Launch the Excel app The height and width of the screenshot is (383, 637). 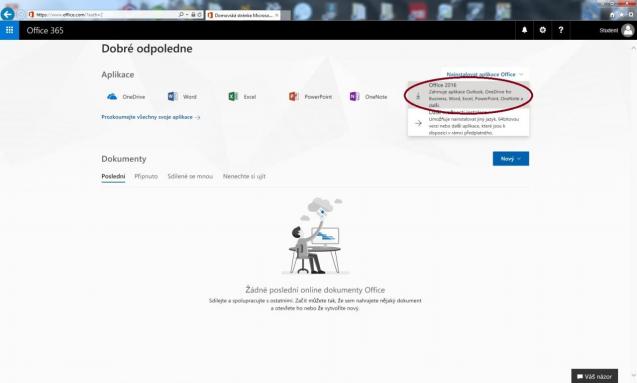(x=242, y=97)
